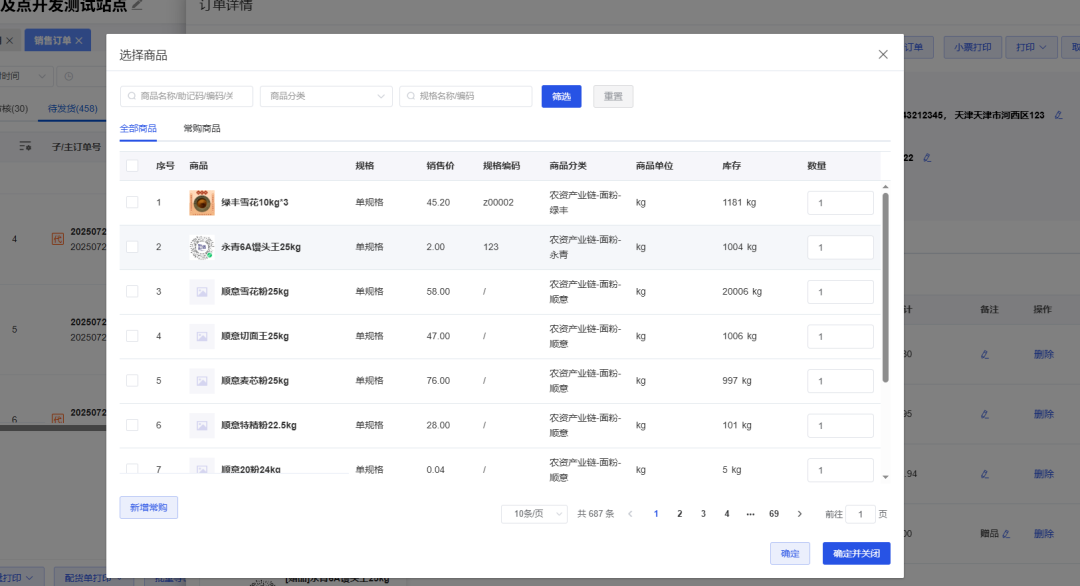Open the 时间 dropdown in background window
The height and width of the screenshot is (586, 1080).
click(24, 76)
